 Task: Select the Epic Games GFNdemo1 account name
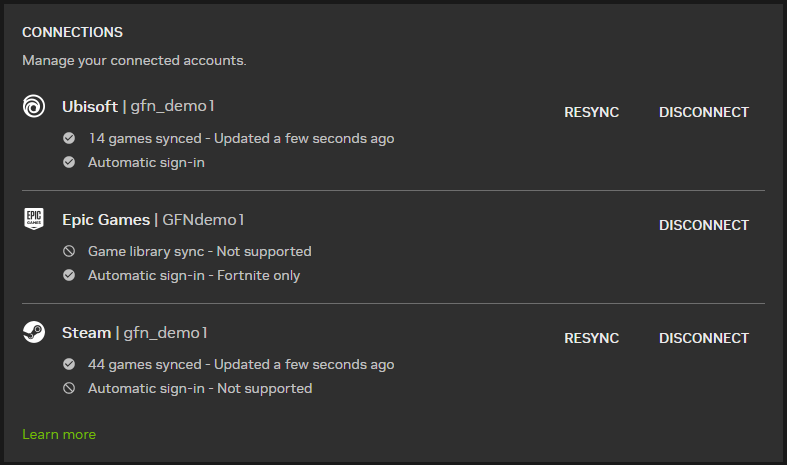[x=203, y=219]
